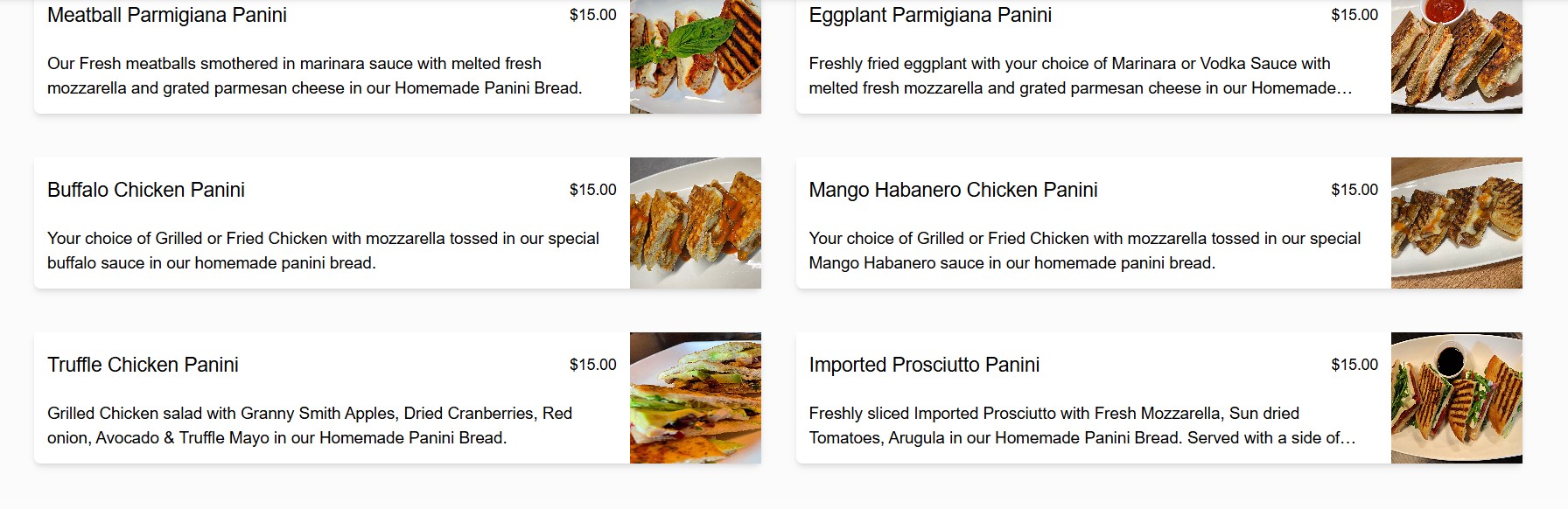Click the Truffle Chicken Panini thumbnail
The height and width of the screenshot is (509, 1568).
[x=696, y=398]
